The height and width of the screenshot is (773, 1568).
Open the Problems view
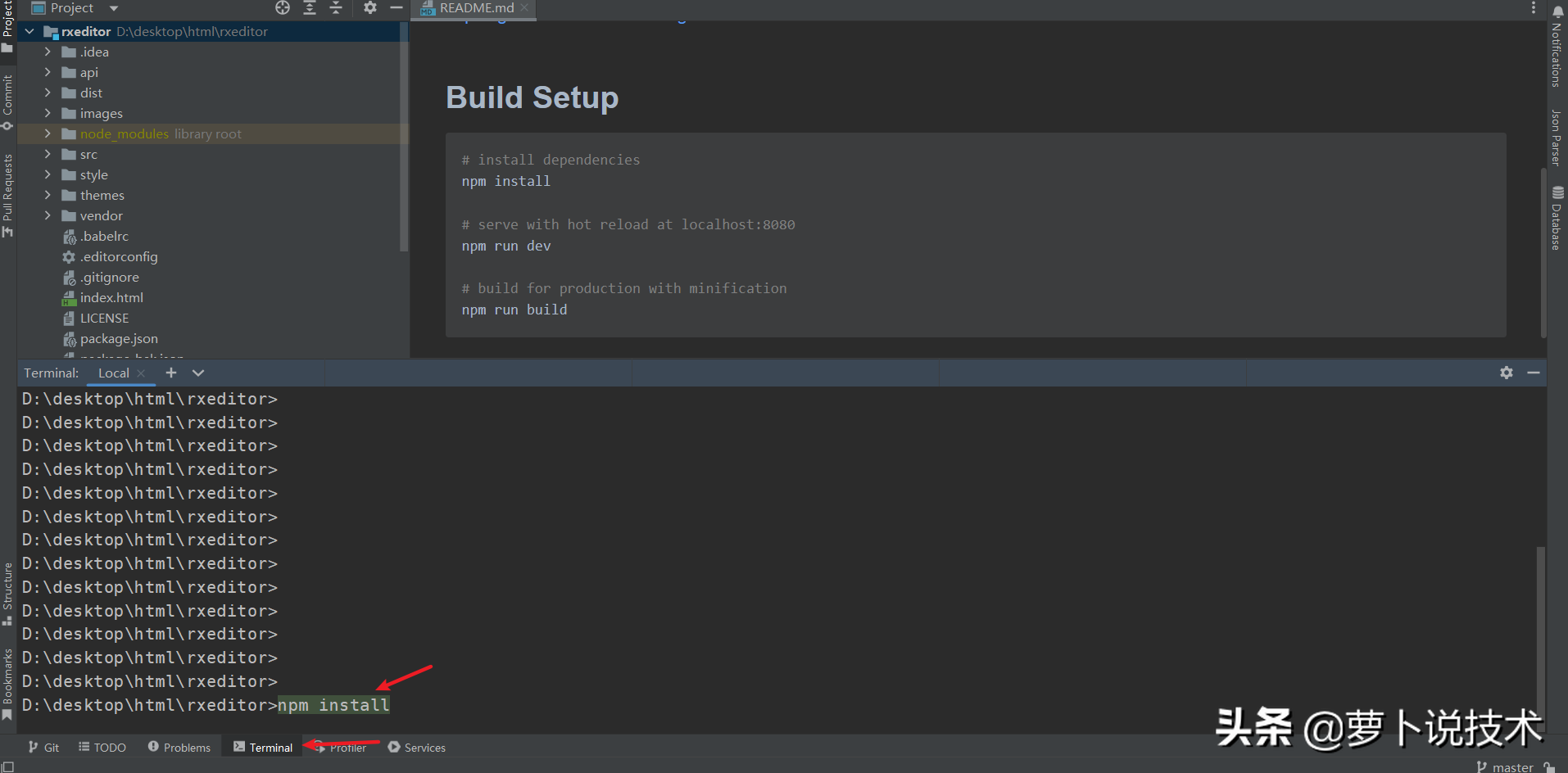pyautogui.click(x=180, y=747)
